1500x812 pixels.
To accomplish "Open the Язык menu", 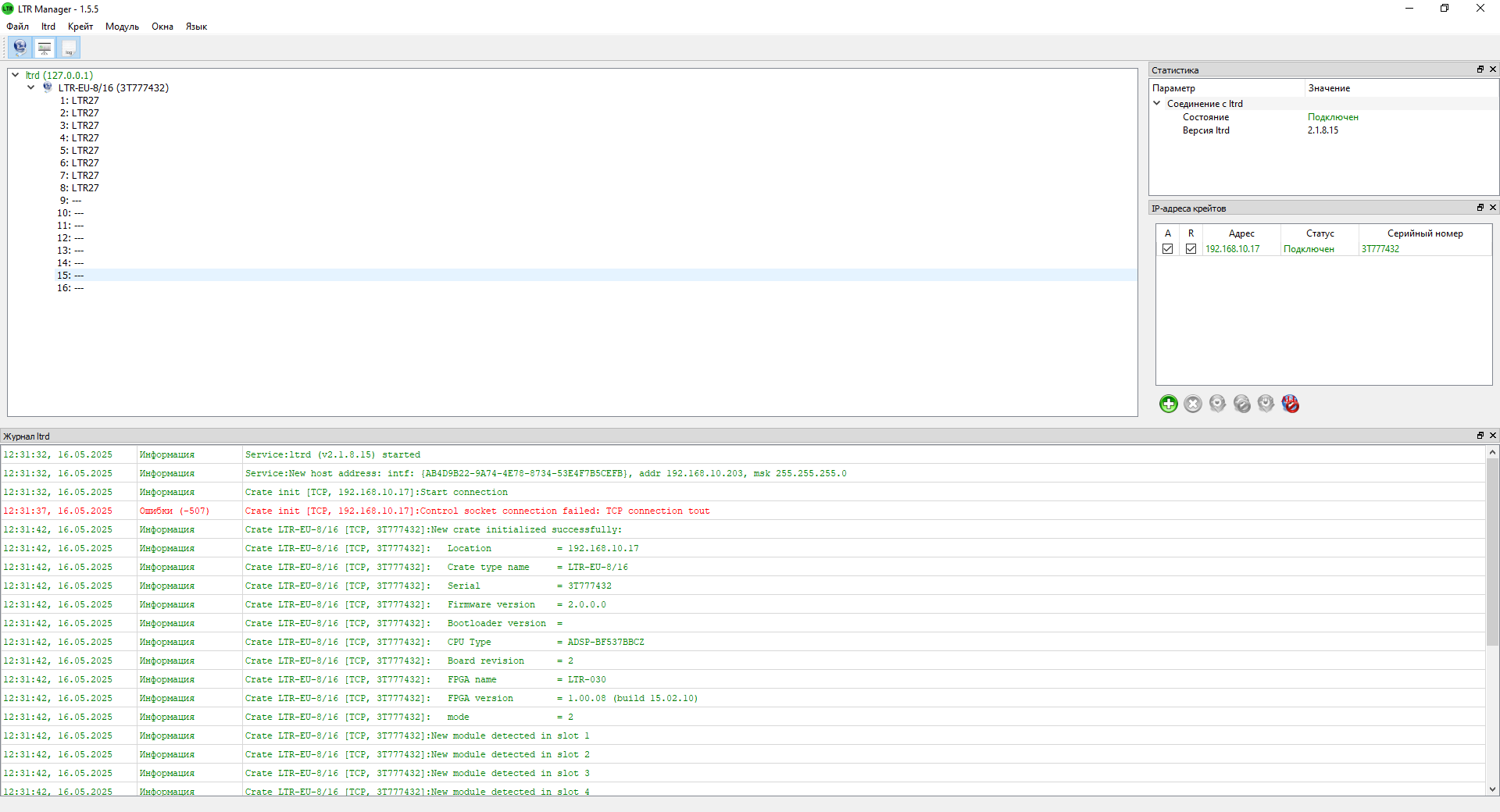I will pos(196,27).
